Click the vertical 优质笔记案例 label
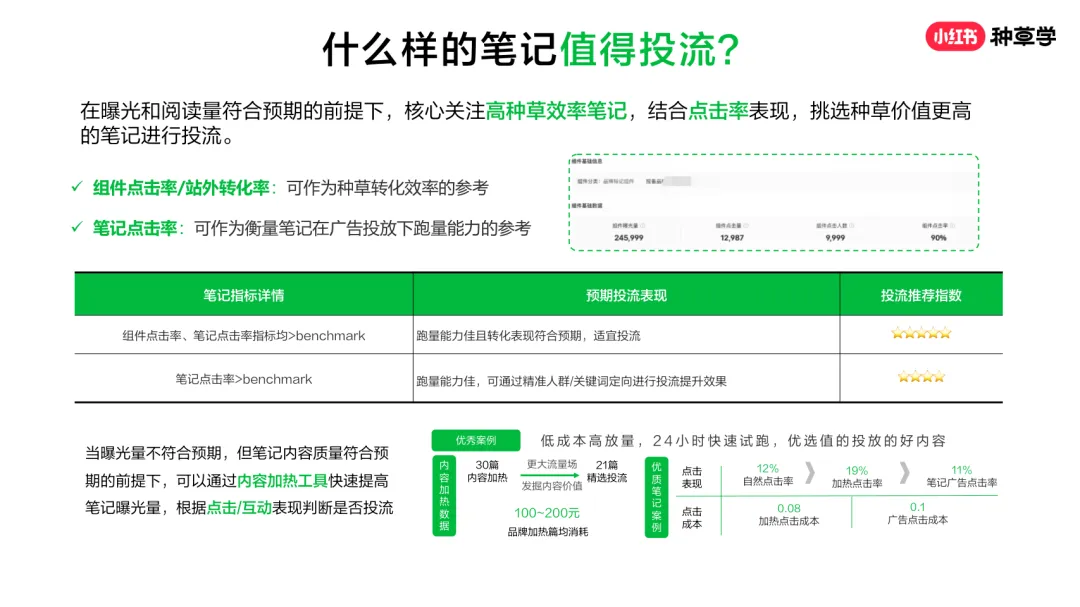1080x607 pixels. click(656, 497)
